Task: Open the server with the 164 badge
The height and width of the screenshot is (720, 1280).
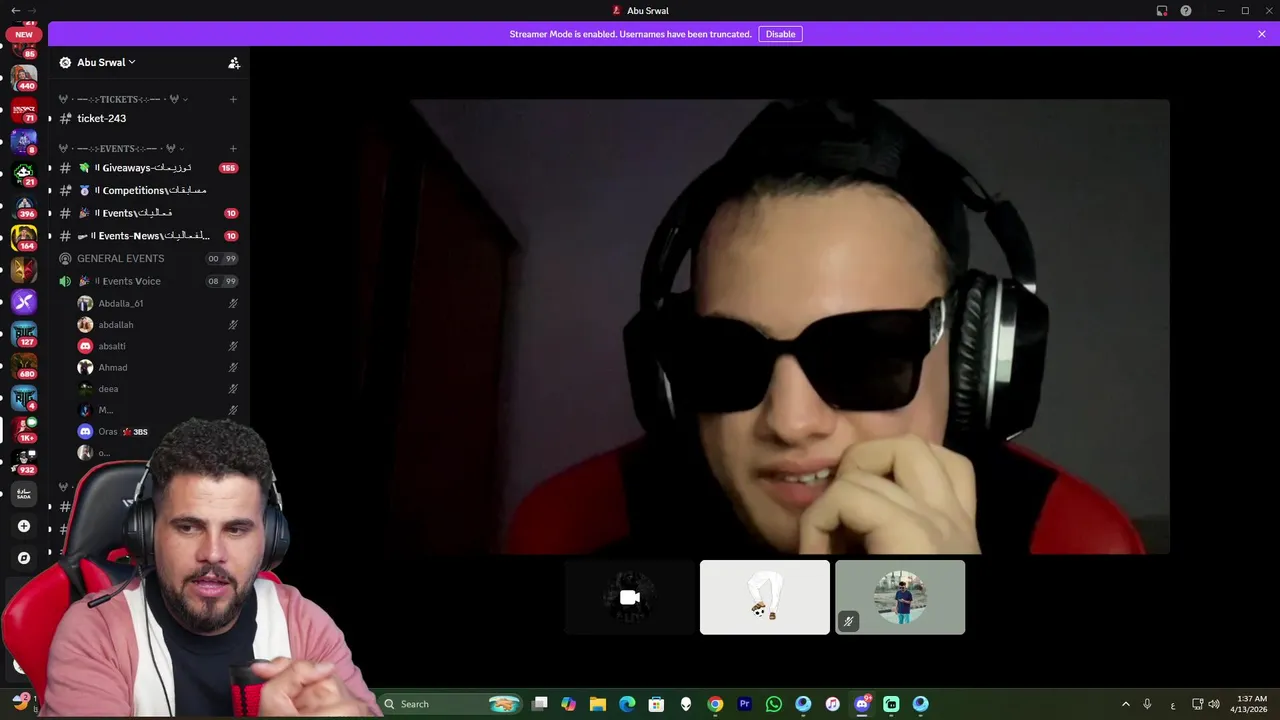Action: (24, 237)
